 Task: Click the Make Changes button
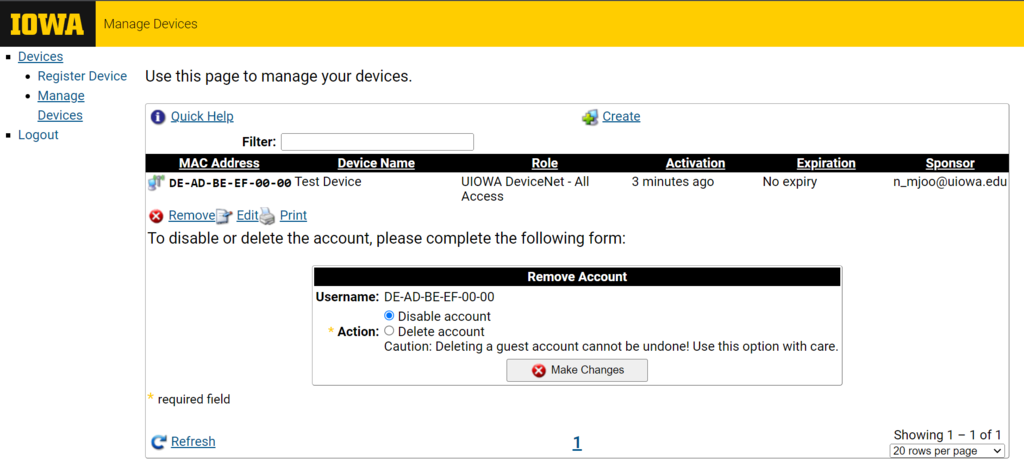click(x=577, y=370)
